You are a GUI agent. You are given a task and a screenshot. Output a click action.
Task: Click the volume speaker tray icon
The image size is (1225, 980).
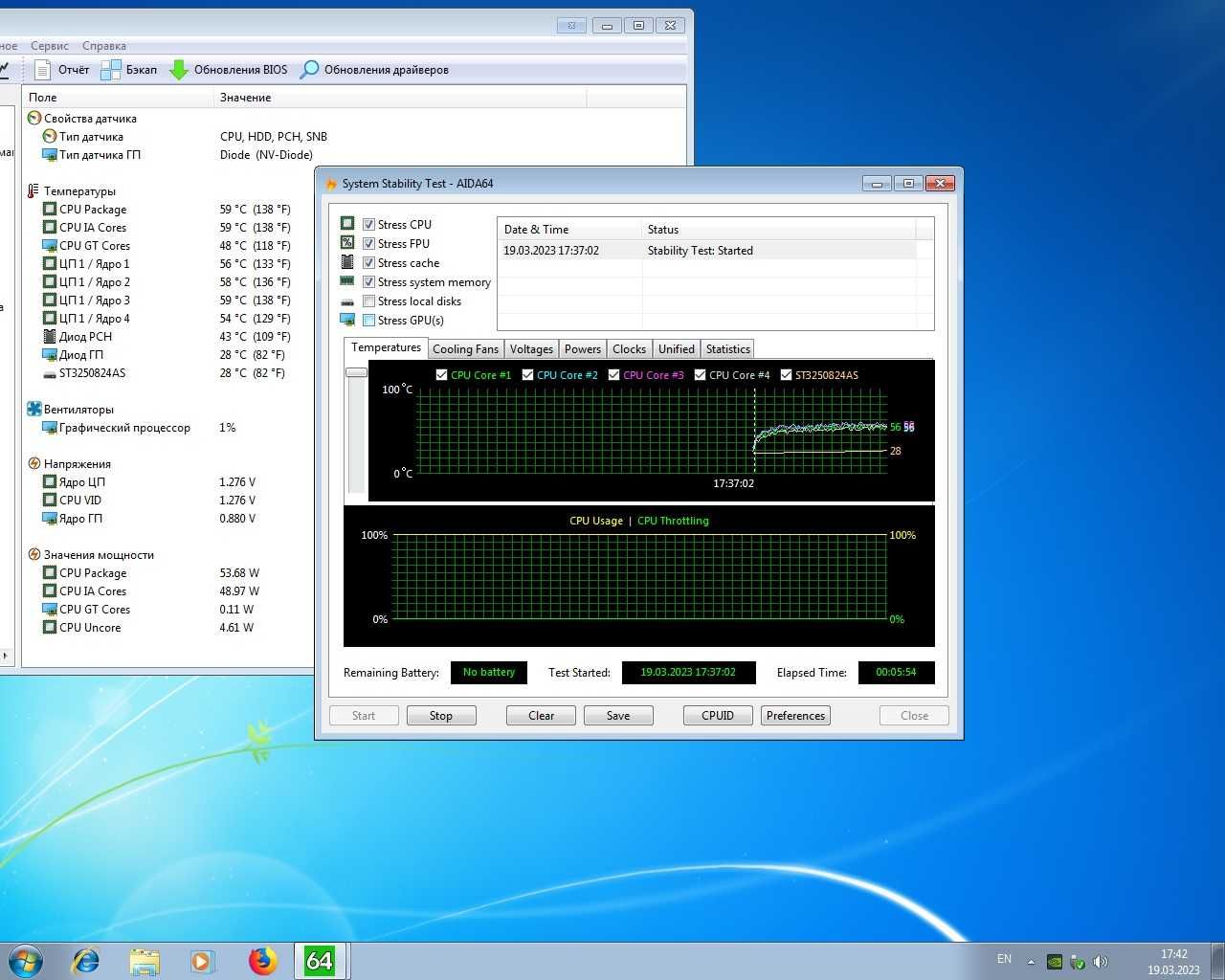click(1101, 962)
